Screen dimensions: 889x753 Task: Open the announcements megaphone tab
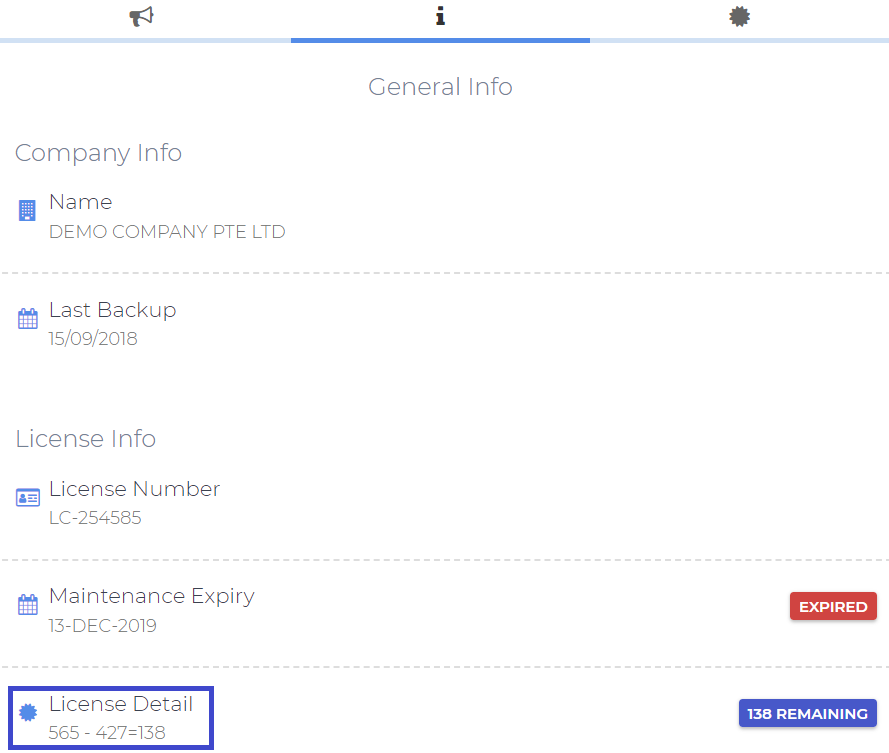[x=142, y=17]
